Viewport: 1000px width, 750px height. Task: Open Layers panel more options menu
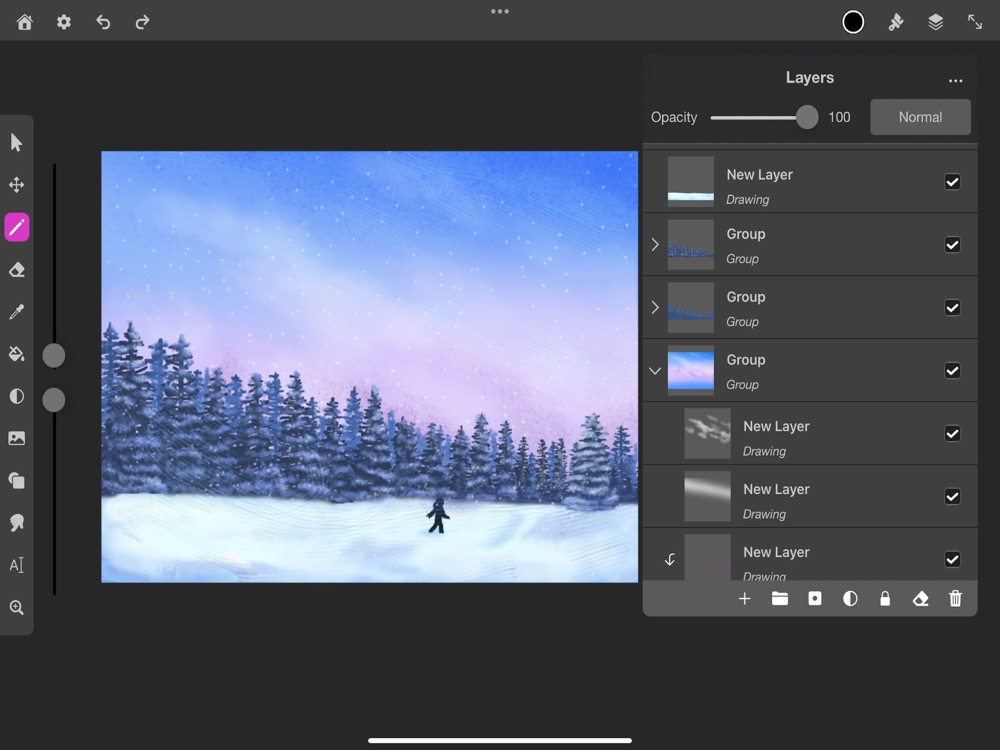coord(955,80)
